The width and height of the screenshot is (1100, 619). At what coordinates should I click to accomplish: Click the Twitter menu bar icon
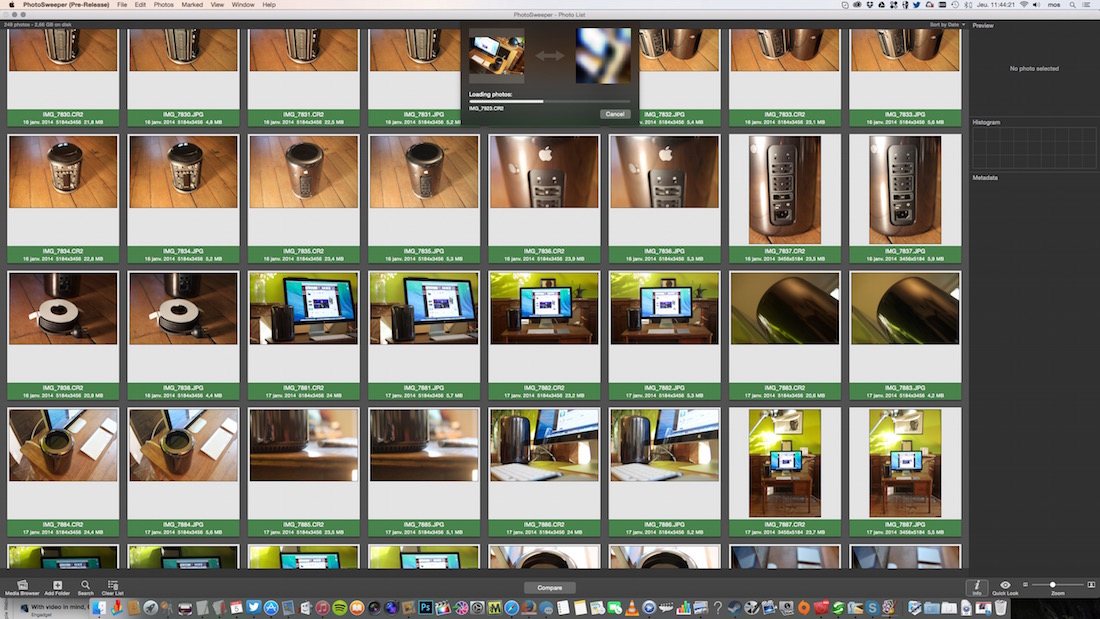pos(916,4)
